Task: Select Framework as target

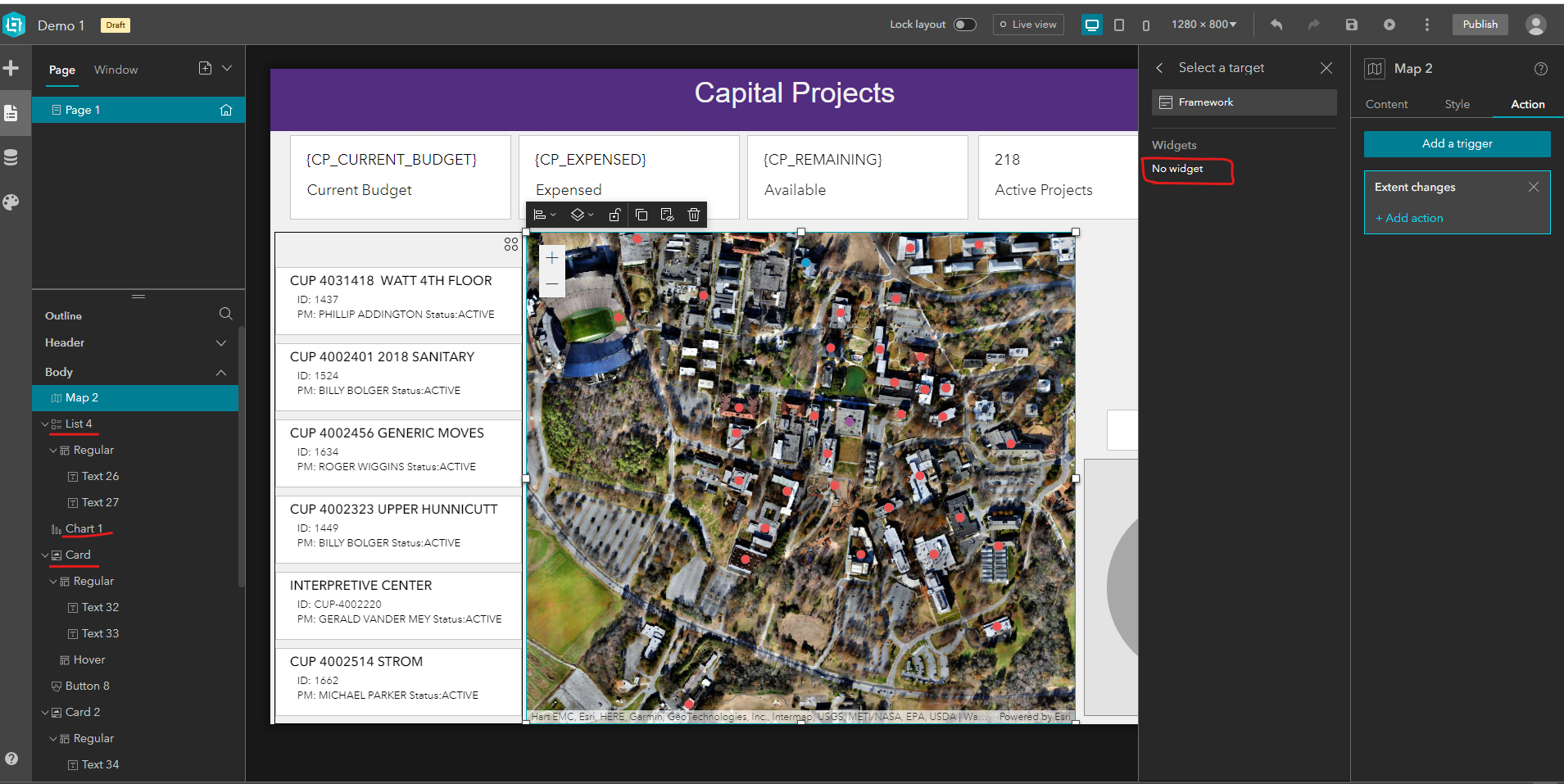Action: [x=1244, y=102]
